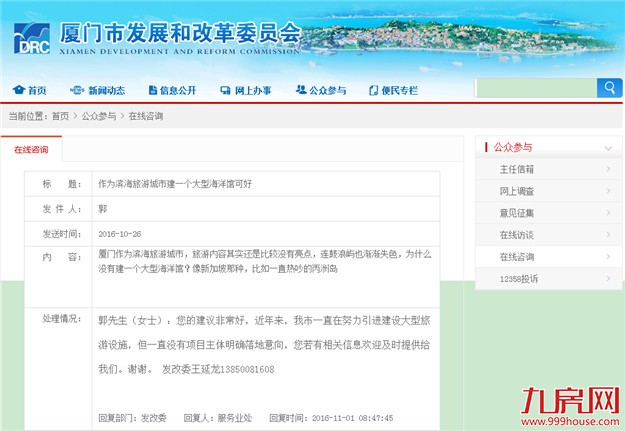The image size is (625, 431).
Task: Open the 公众参与 navigation menu item
Action: (328, 91)
